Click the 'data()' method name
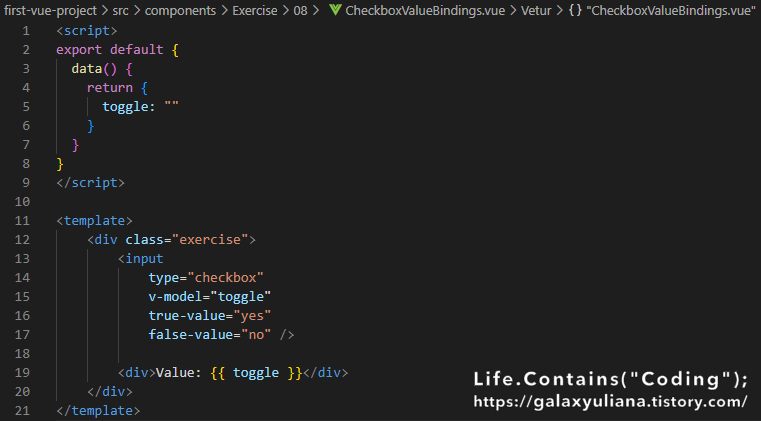The image size is (761, 421). tap(94, 68)
